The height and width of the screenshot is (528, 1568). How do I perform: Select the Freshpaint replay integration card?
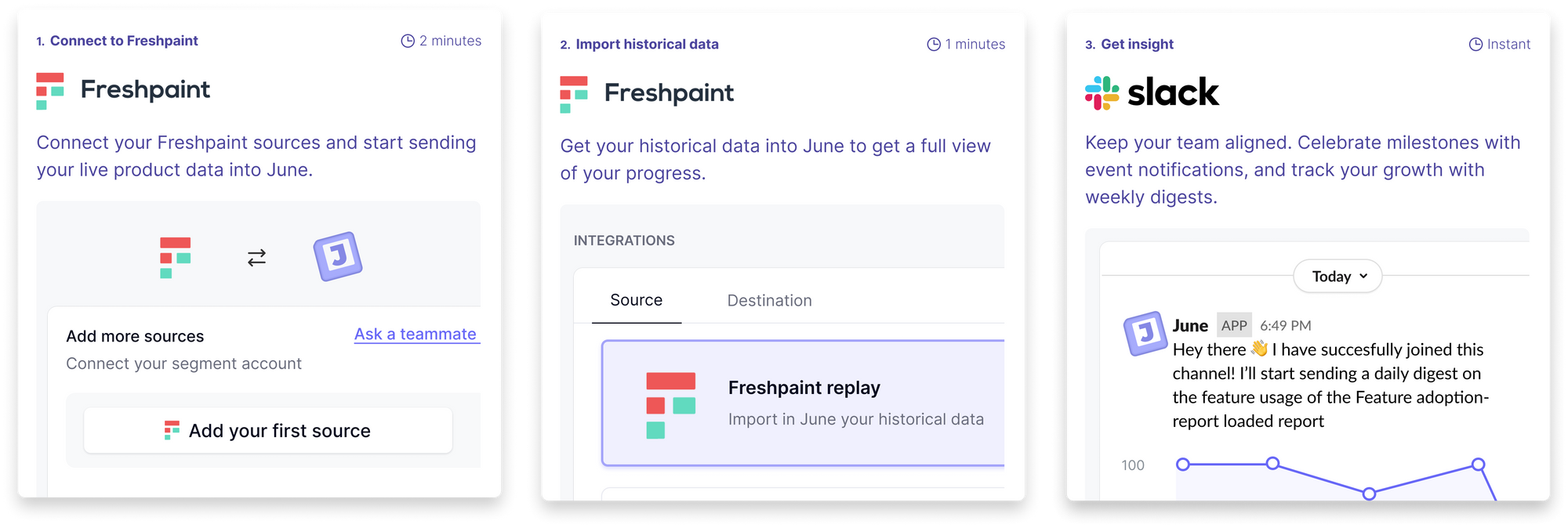803,403
